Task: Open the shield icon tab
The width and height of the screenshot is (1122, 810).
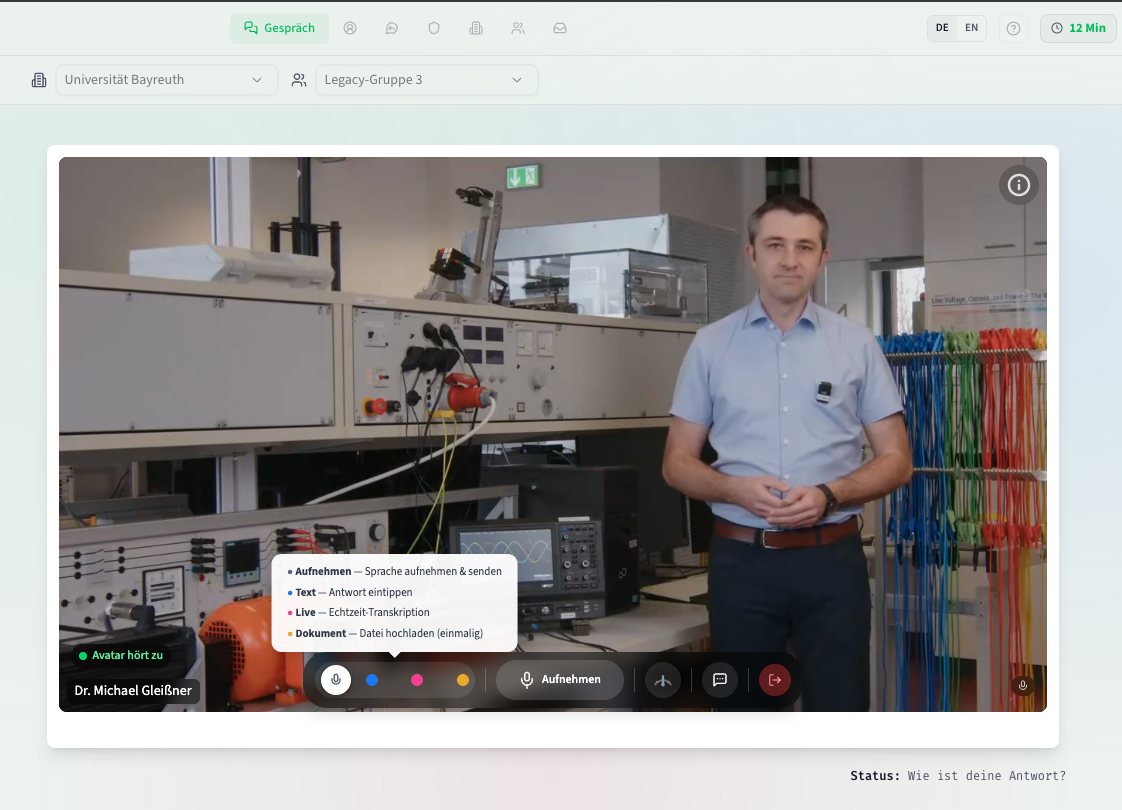Action: tap(434, 28)
